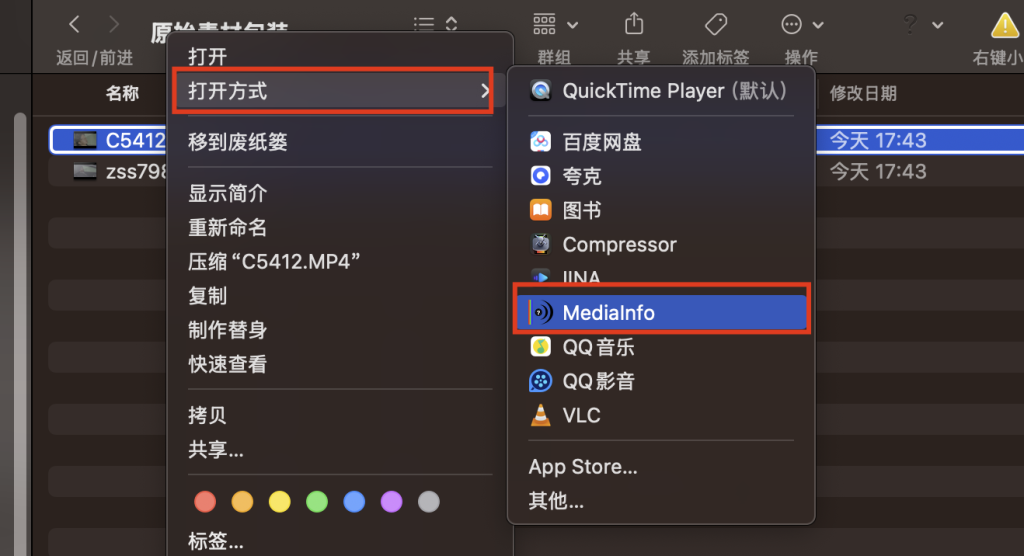Select QQ音乐 app icon
The width and height of the screenshot is (1024, 556).
coord(541,347)
